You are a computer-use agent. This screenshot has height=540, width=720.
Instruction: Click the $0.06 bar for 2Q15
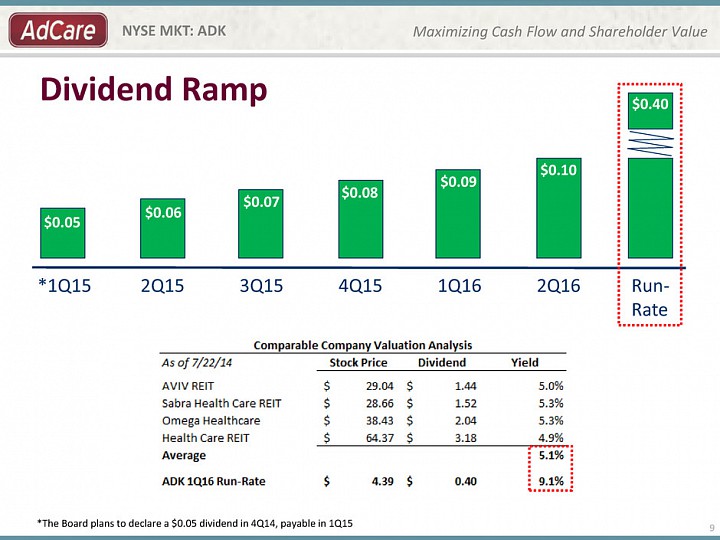point(163,228)
